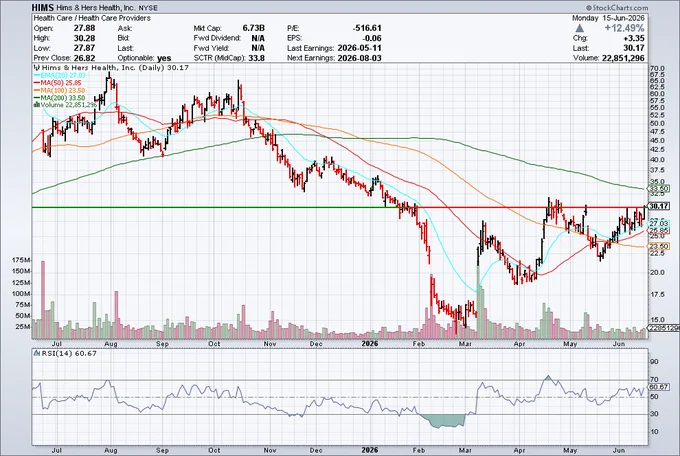Click the 70.0 price axis label
The image size is (680, 456).
(x=658, y=69)
